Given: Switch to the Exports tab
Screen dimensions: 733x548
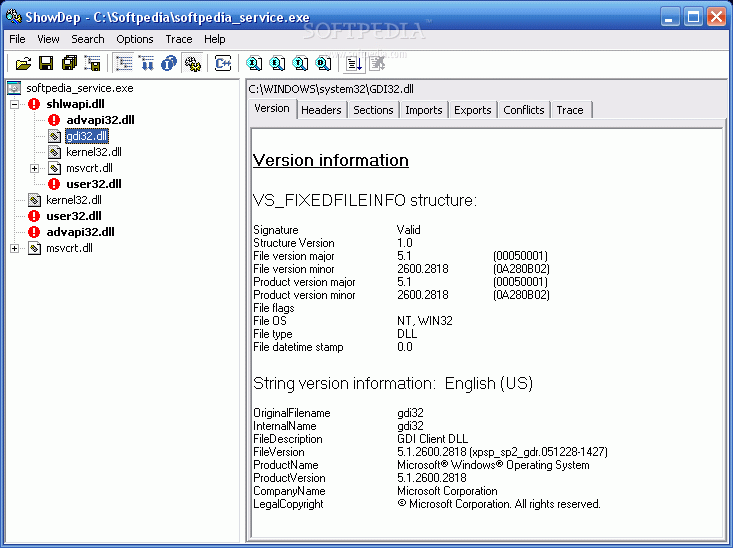Looking at the screenshot, I should [x=473, y=110].
